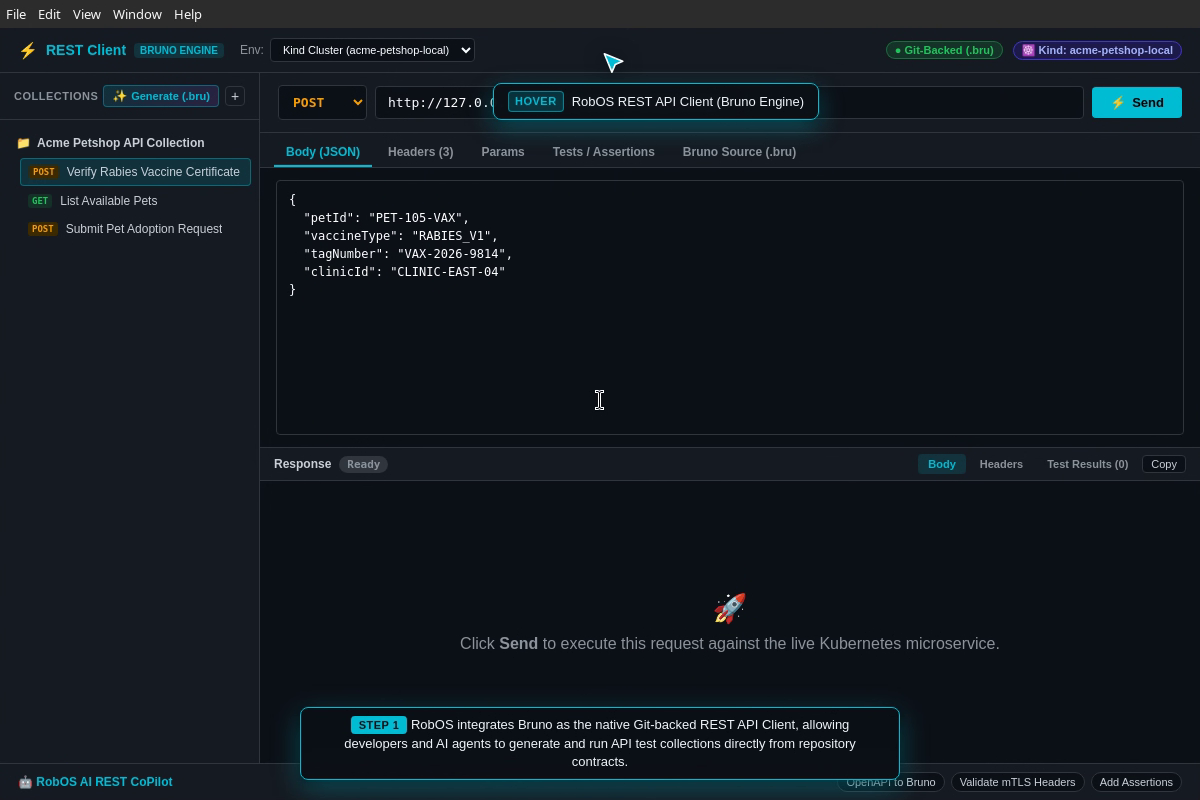Click the lightning bolt REST Client logo

point(28,50)
